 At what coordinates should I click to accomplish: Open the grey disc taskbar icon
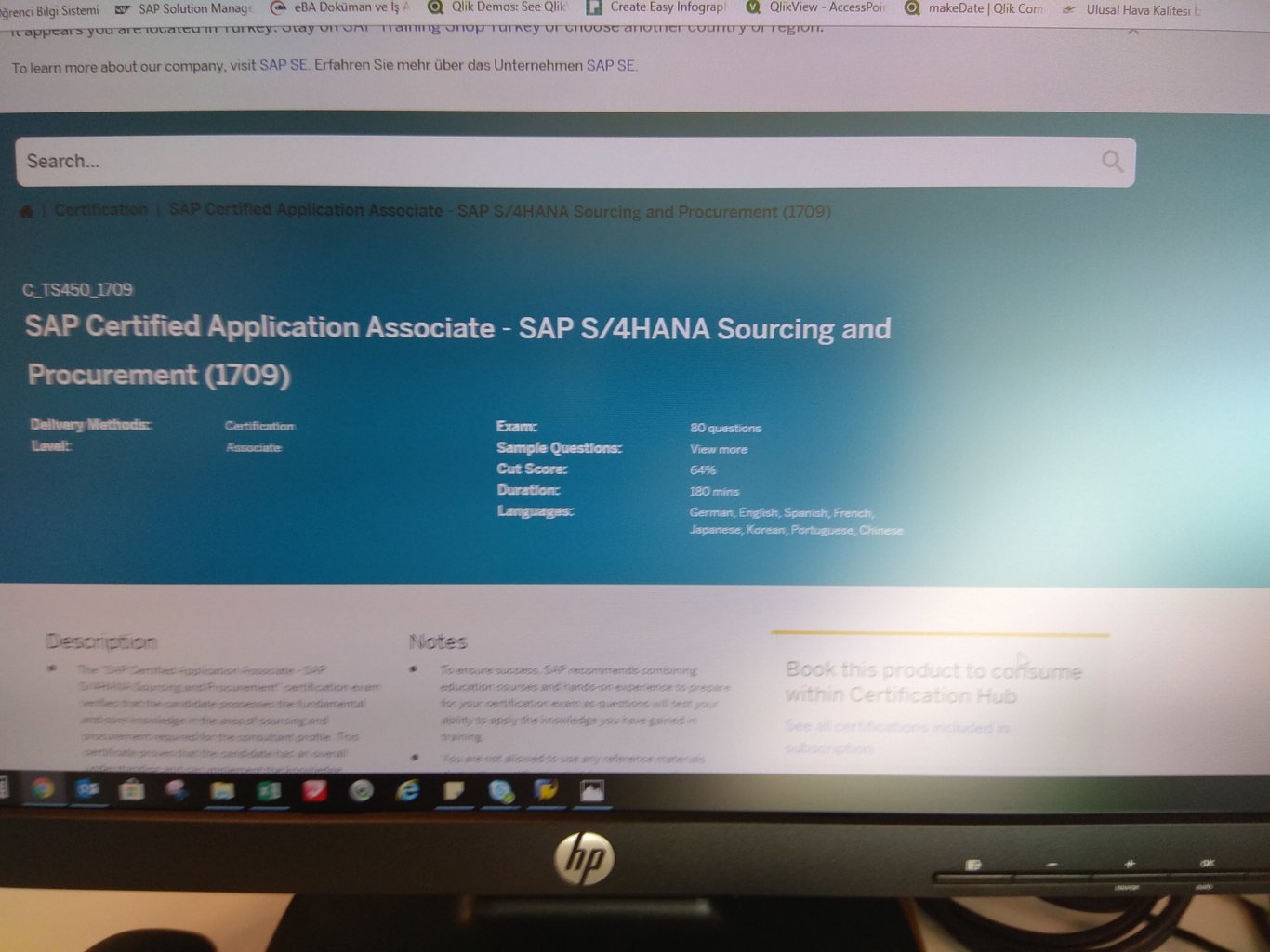pos(361,791)
